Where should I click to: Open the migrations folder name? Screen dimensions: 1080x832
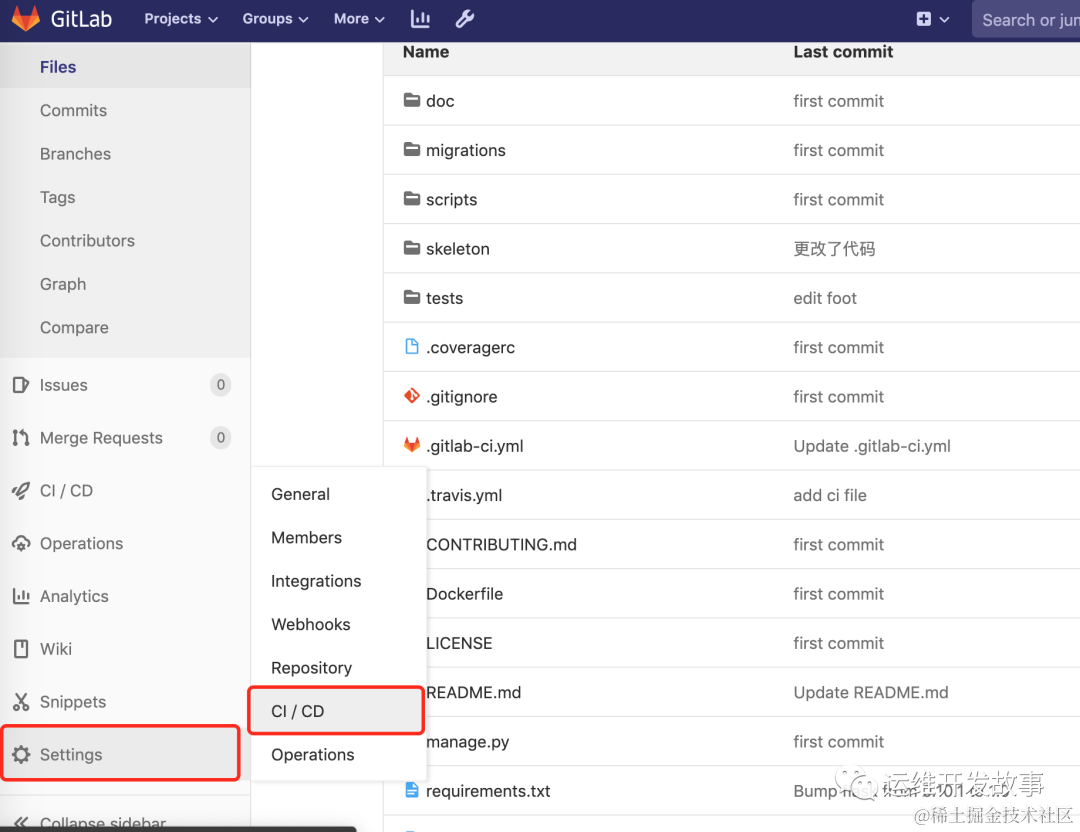click(466, 150)
